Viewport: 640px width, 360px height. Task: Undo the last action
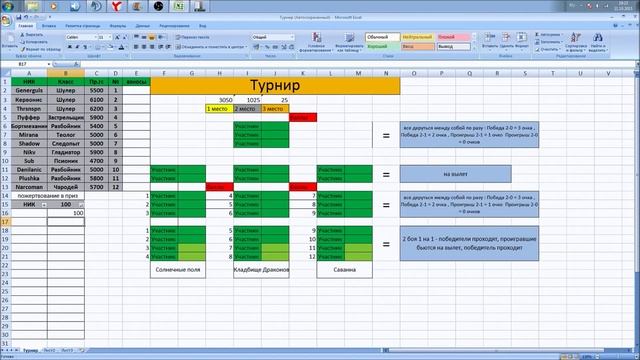click(x=26, y=17)
